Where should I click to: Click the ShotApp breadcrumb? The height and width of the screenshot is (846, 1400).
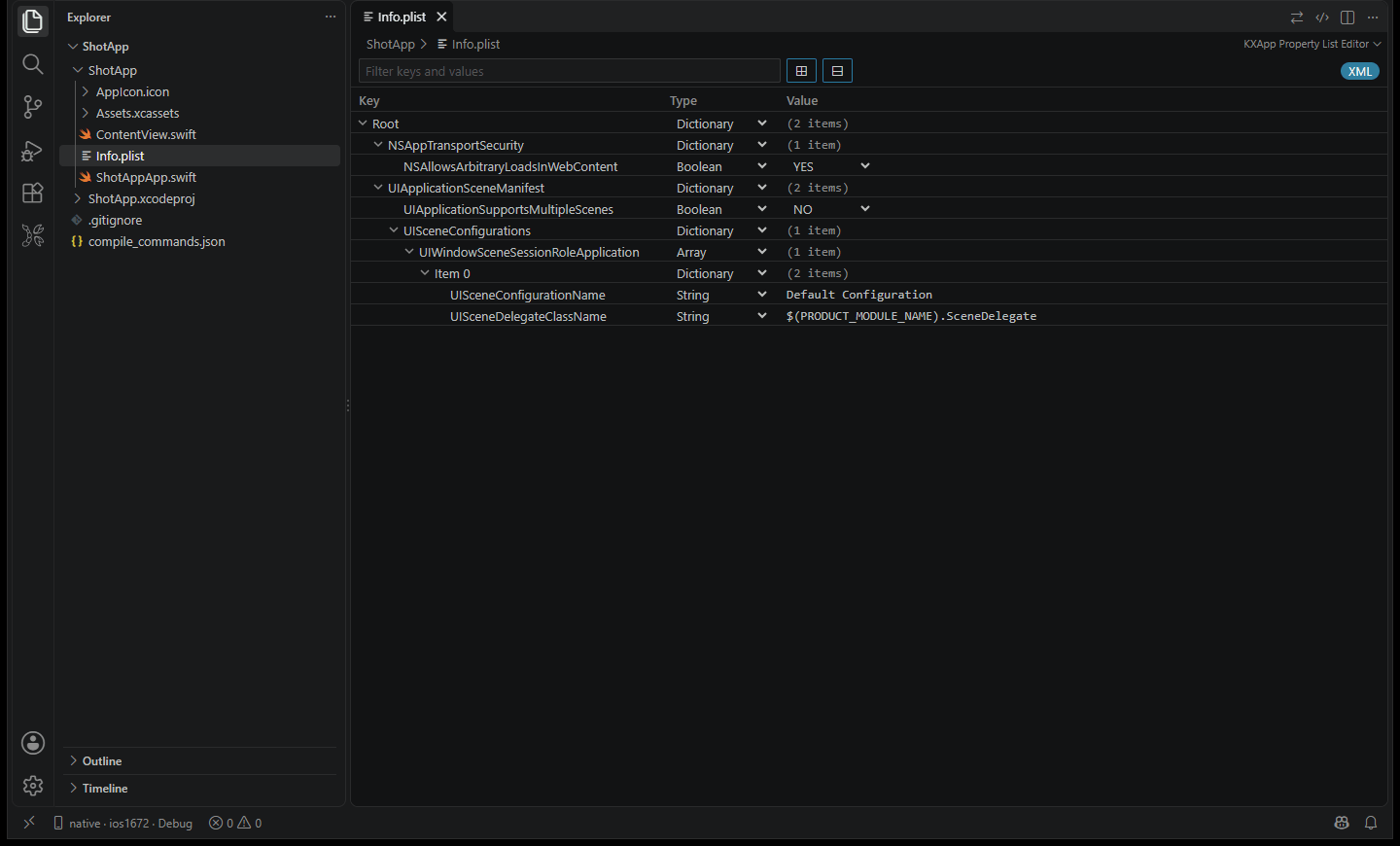(390, 44)
